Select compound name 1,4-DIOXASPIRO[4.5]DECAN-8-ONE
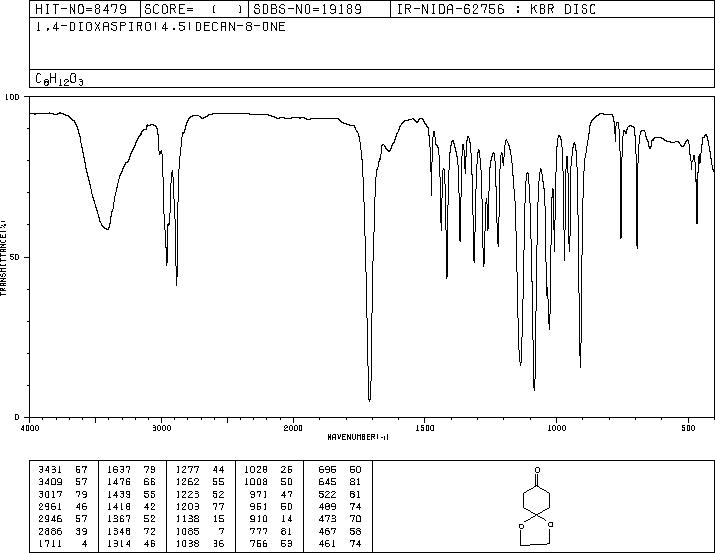This screenshot has height=553, width=715. (x=161, y=27)
